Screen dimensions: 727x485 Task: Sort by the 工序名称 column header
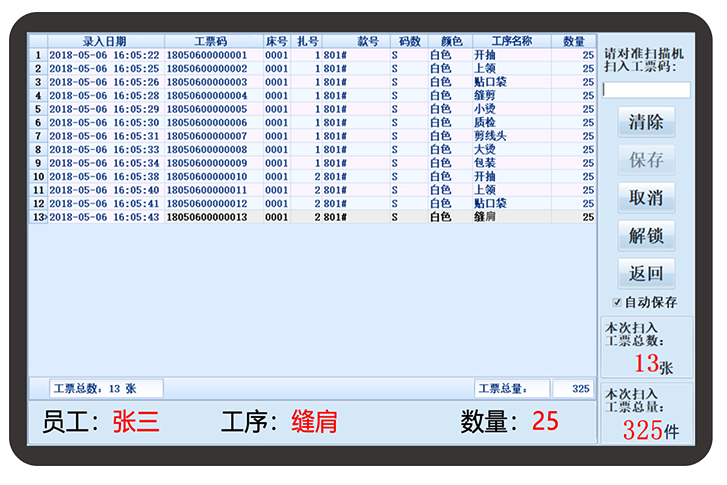[511, 41]
